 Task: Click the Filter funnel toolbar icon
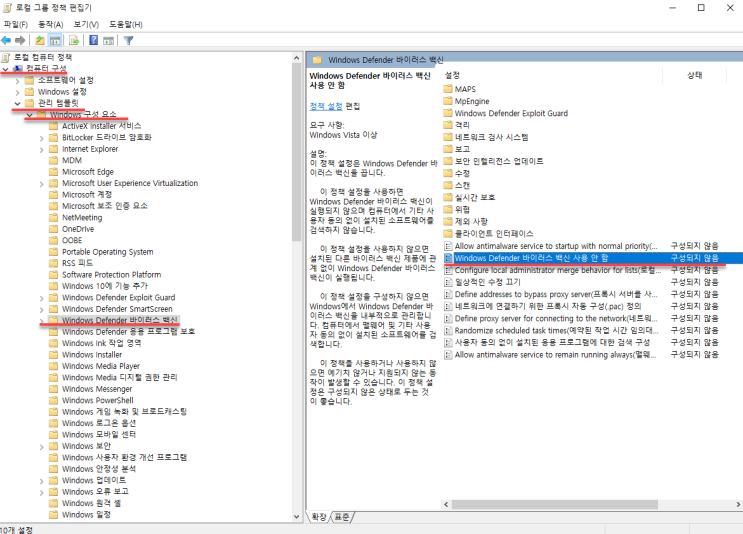click(128, 40)
